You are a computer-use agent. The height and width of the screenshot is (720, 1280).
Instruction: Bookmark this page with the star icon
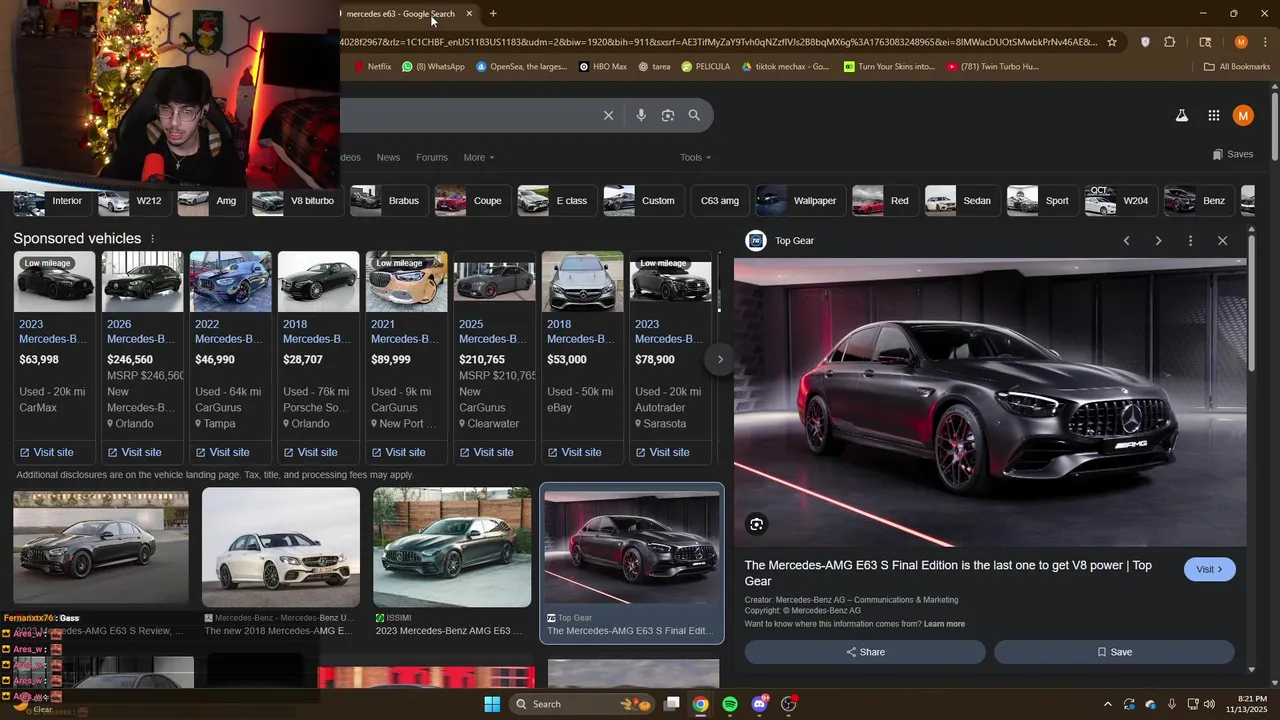1111,42
